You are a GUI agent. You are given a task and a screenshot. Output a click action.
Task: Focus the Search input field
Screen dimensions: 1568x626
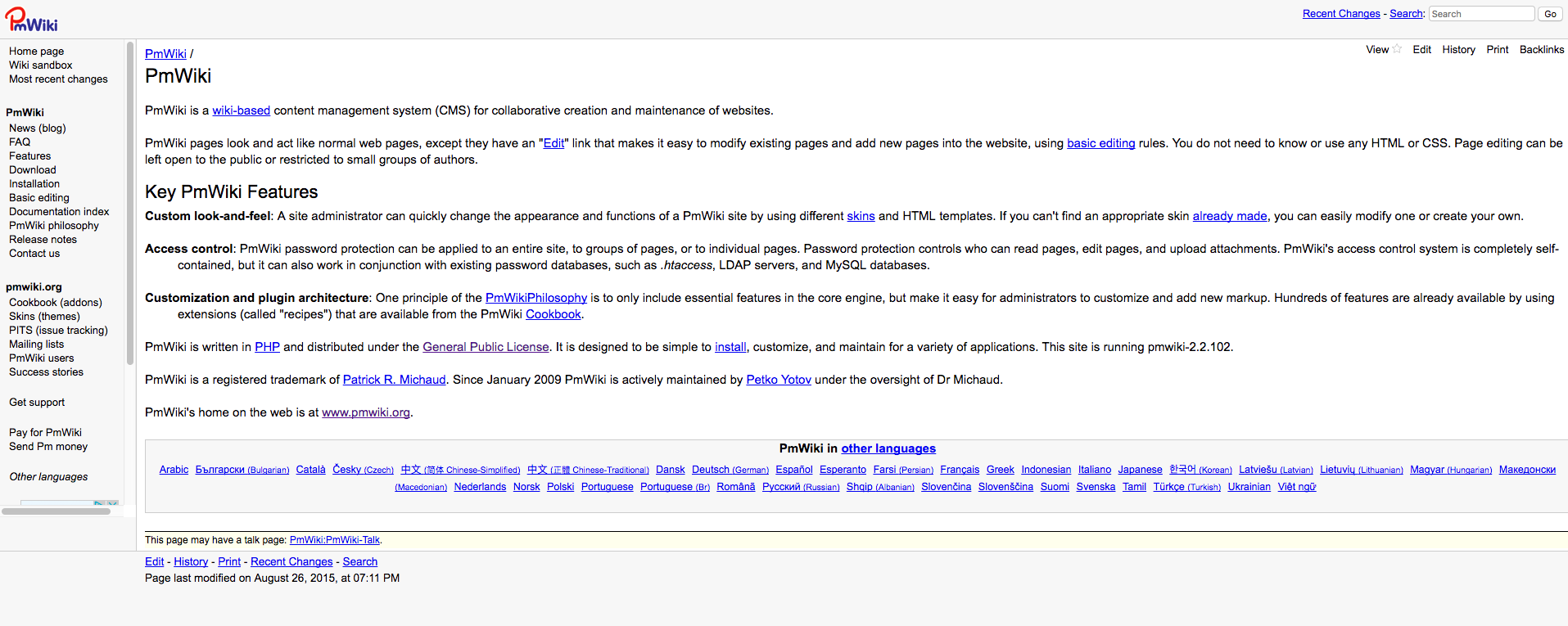click(x=1481, y=14)
